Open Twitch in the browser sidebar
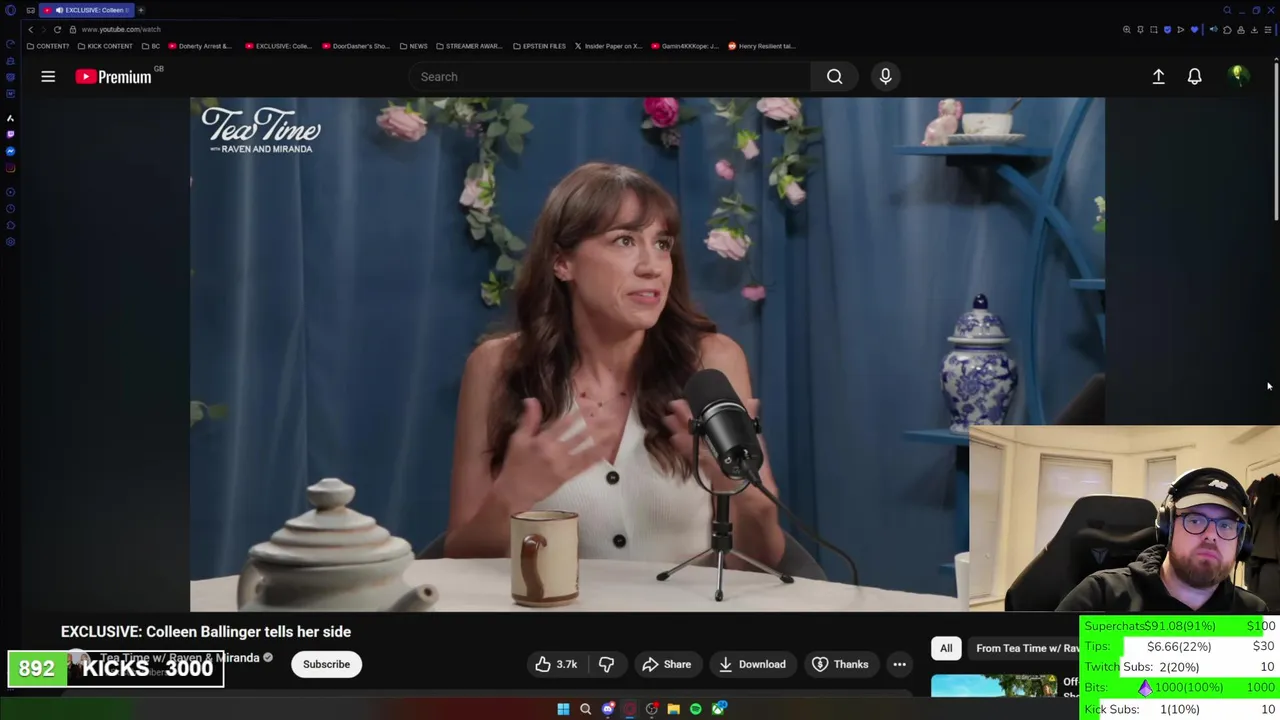 tap(10, 134)
